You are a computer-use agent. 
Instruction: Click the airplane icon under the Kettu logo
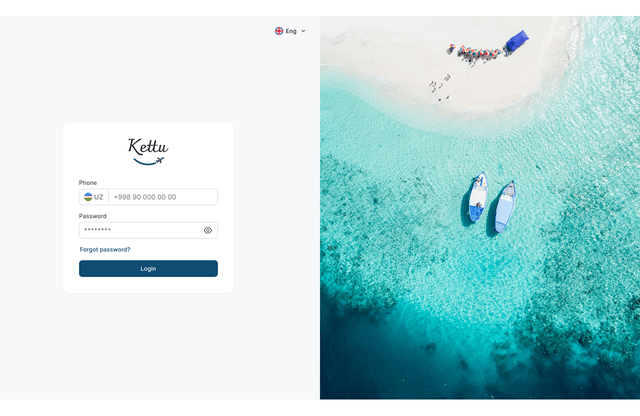point(160,160)
